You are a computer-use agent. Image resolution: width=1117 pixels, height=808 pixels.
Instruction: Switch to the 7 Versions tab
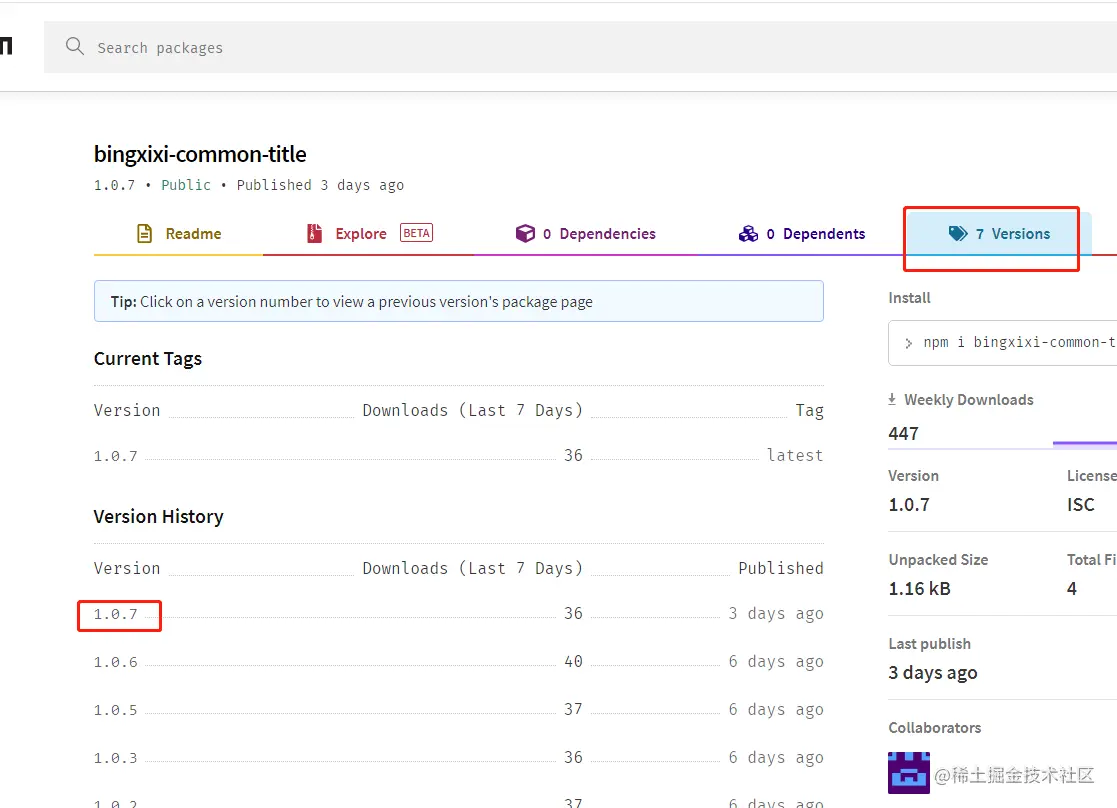click(x=999, y=234)
